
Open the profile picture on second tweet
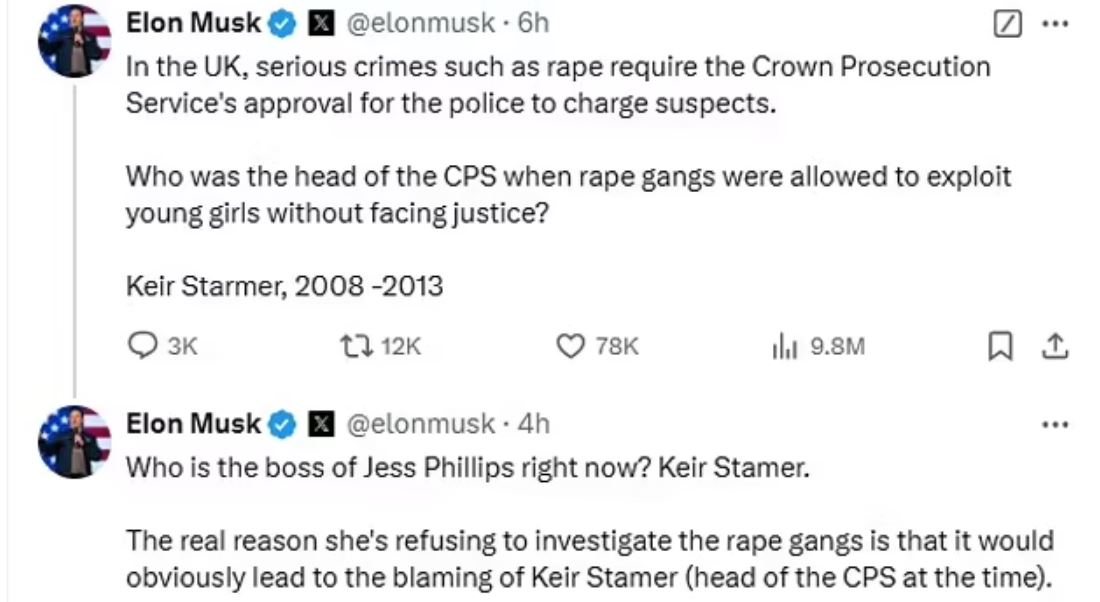tap(74, 441)
